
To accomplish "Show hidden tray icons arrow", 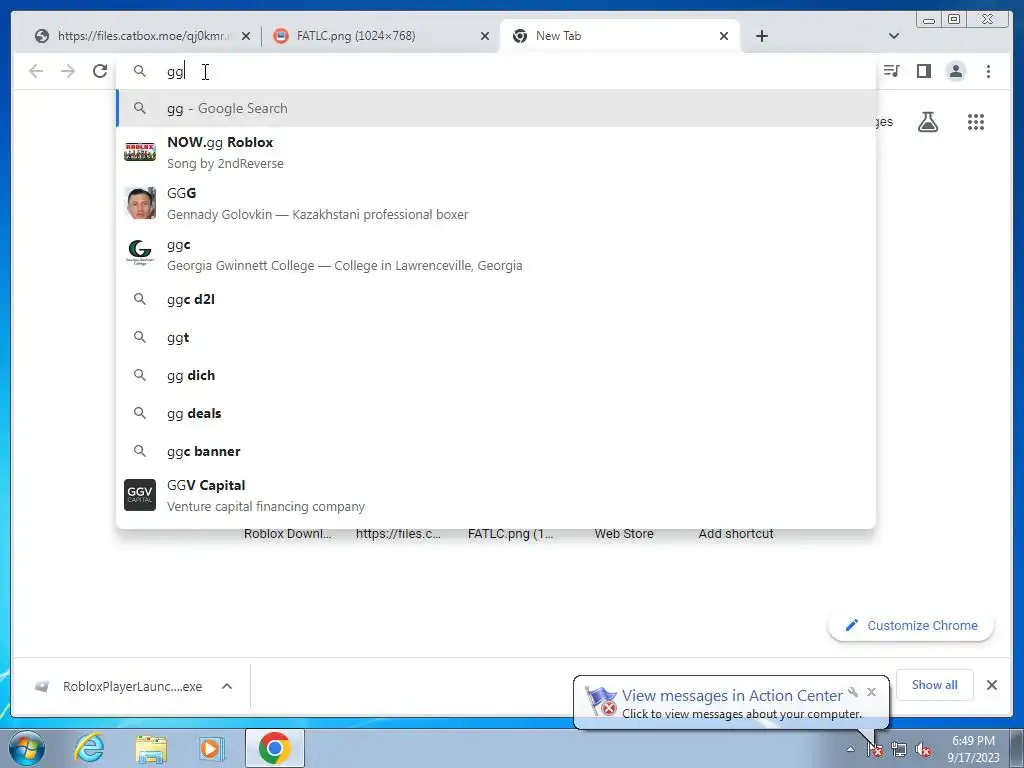I will pos(850,750).
